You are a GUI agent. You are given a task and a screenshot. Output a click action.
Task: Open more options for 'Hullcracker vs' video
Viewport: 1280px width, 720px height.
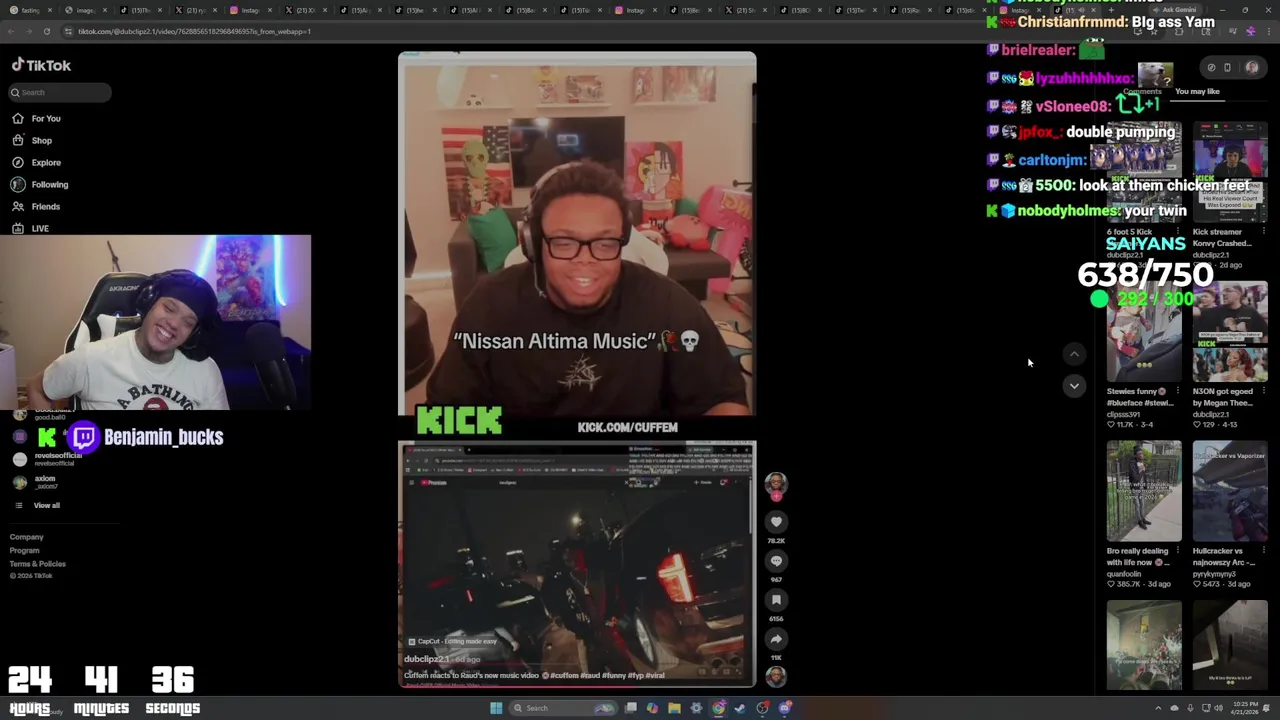click(1263, 551)
